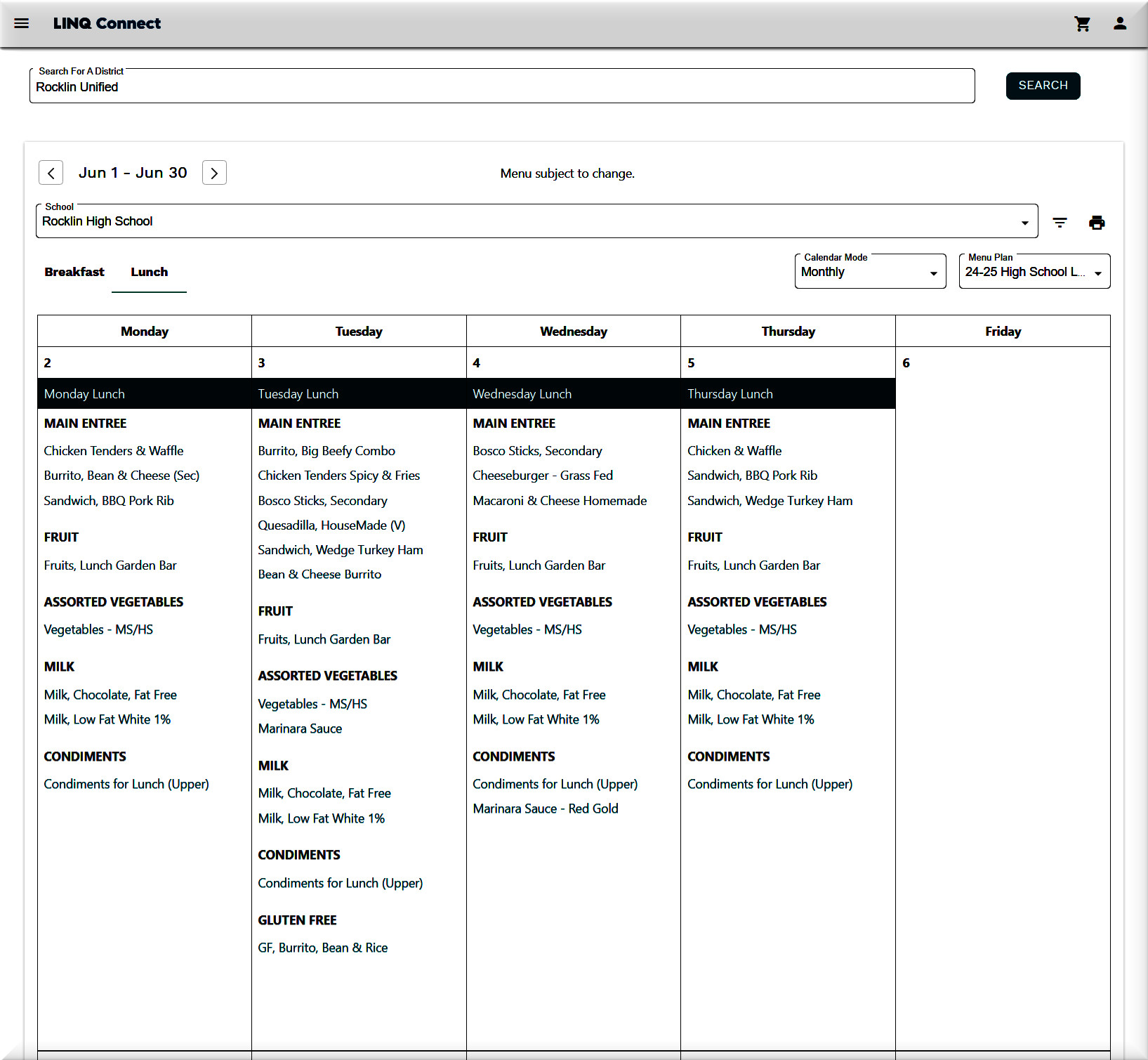View Burrito, Big Beefy Combo details

click(x=326, y=451)
